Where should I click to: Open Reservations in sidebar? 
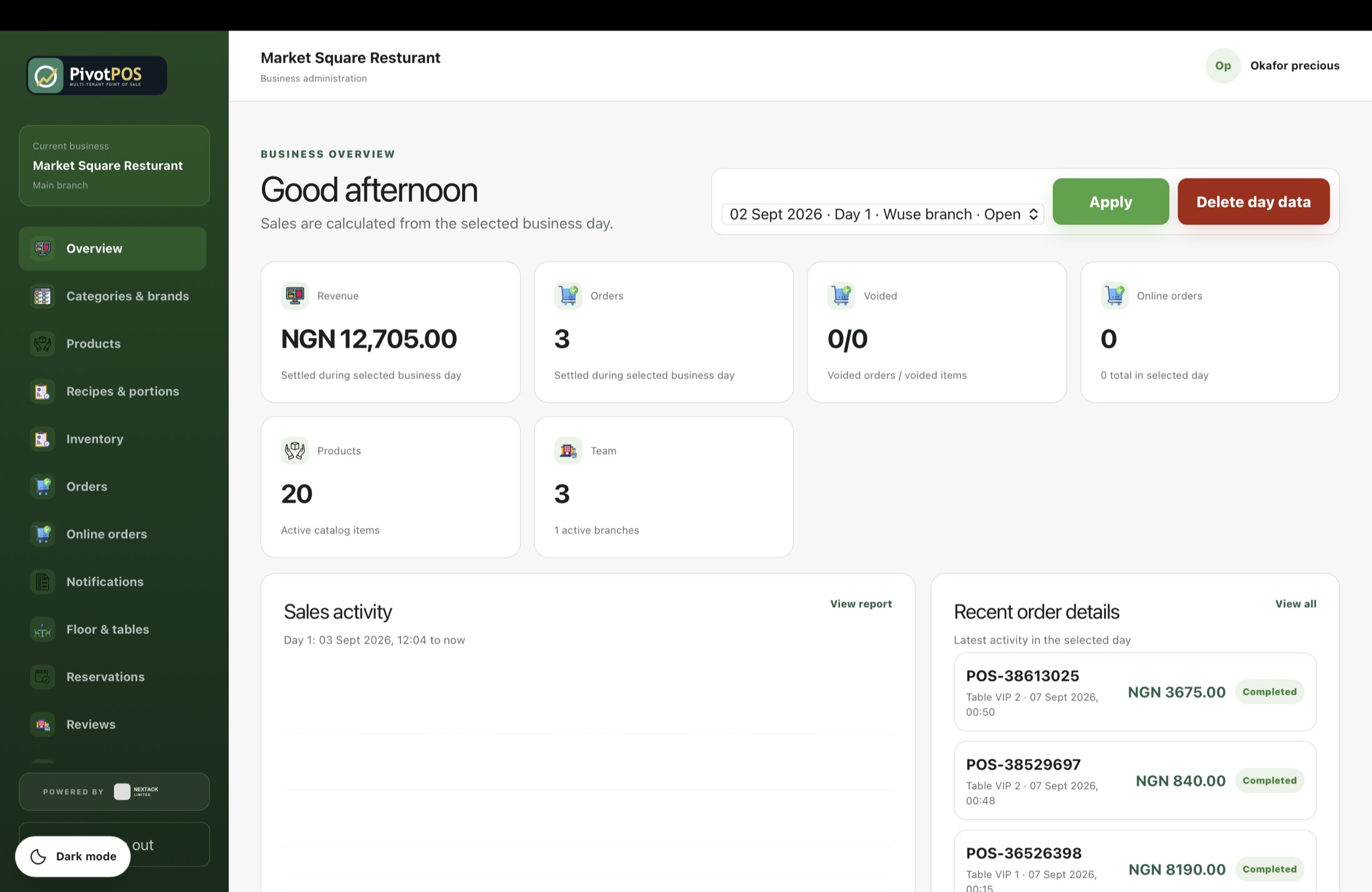coord(112,677)
